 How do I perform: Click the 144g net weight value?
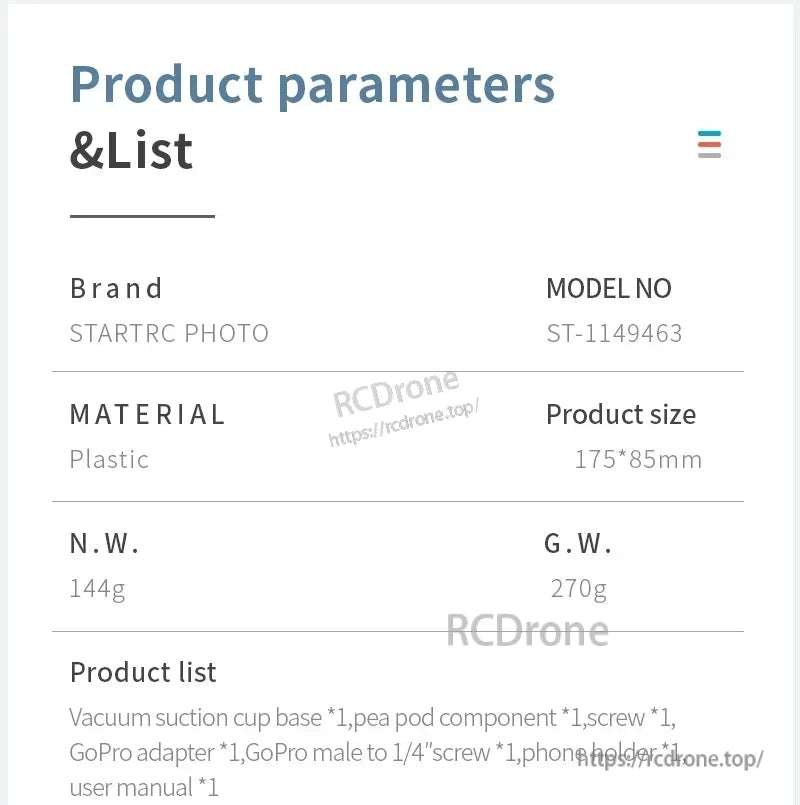click(97, 589)
